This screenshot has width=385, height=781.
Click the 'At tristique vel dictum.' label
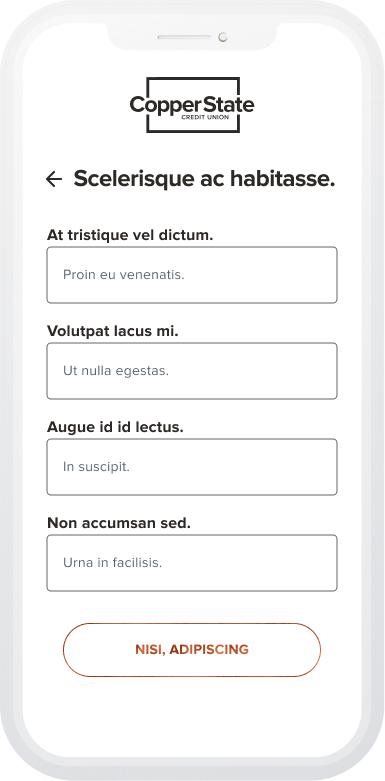pos(130,235)
